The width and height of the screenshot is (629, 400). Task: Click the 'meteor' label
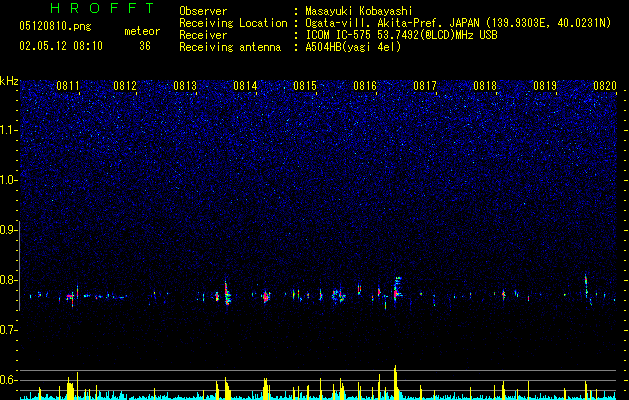click(x=142, y=31)
